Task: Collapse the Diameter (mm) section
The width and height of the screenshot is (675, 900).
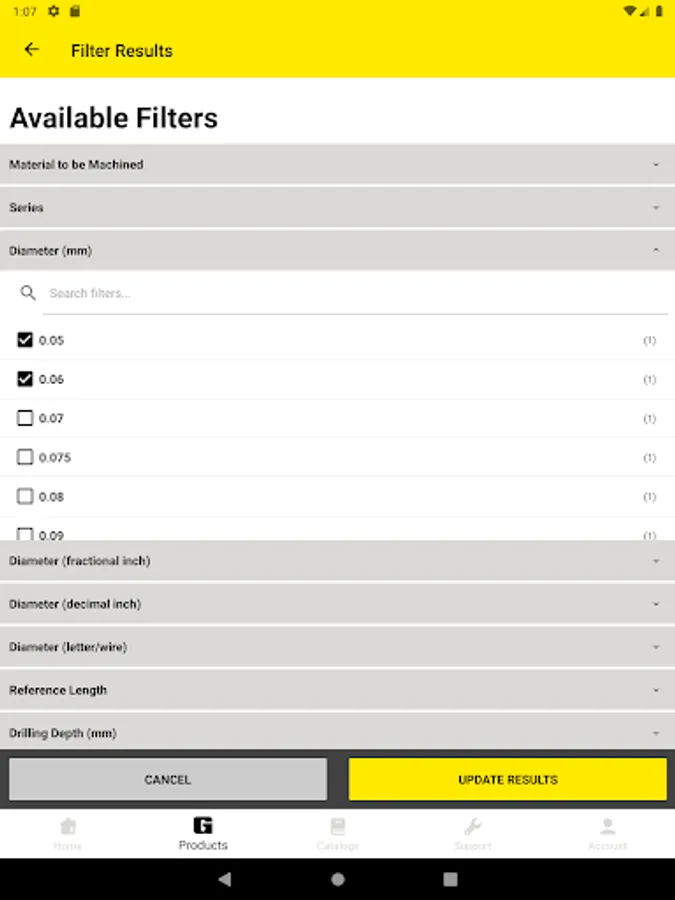Action: [338, 250]
